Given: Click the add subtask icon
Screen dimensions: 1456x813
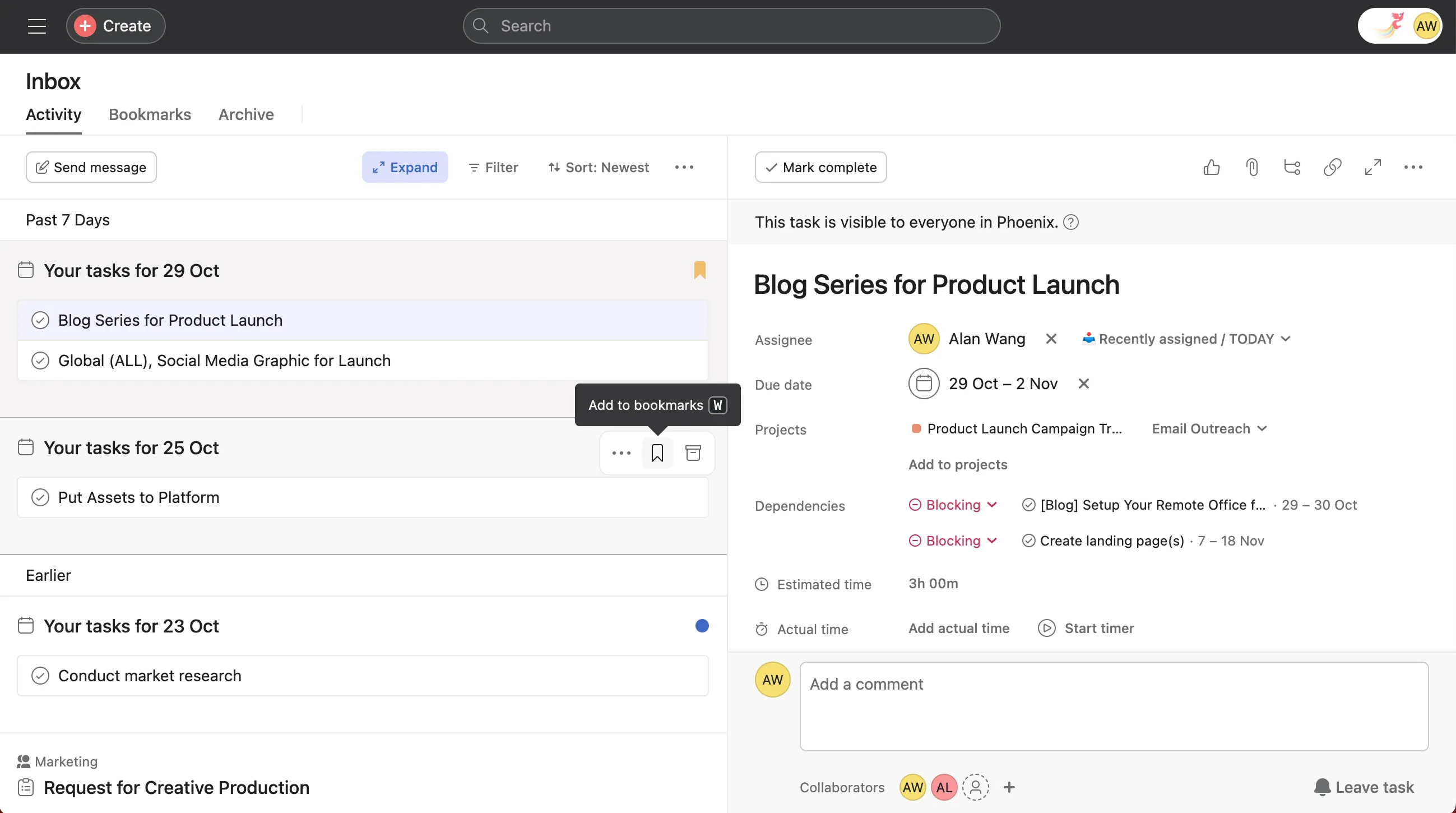Looking at the screenshot, I should [x=1292, y=167].
